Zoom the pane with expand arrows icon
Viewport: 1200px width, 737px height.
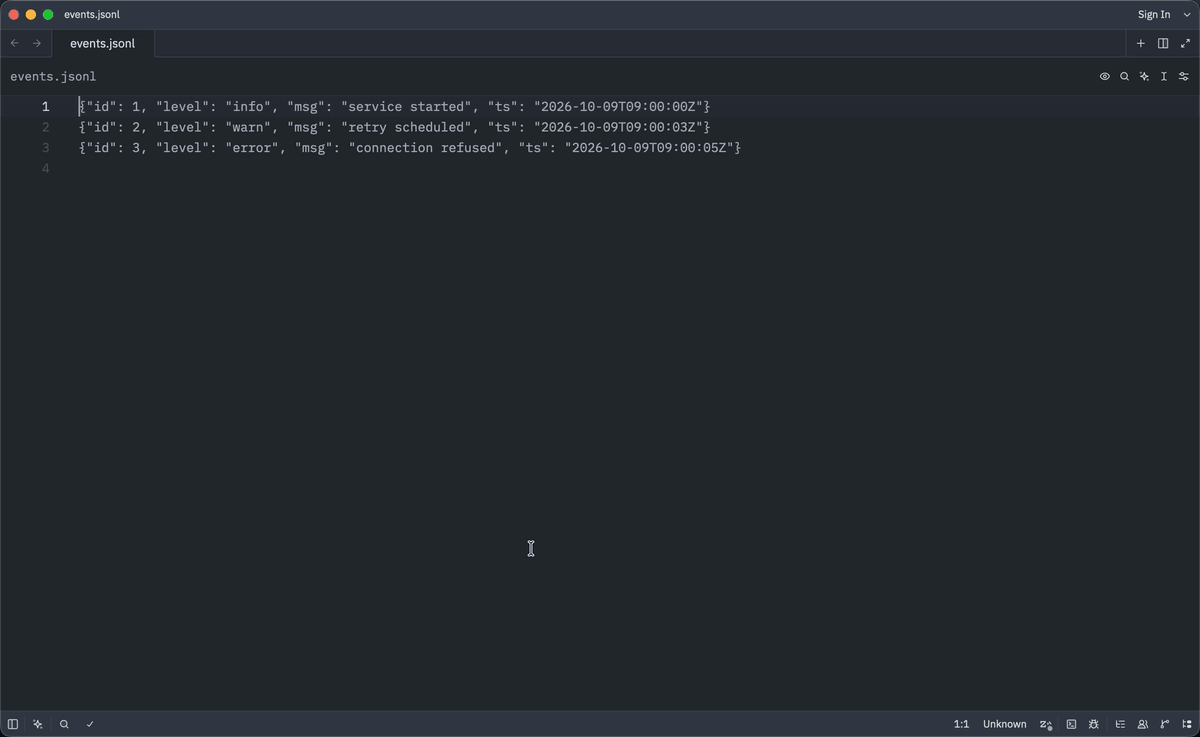(x=1185, y=43)
